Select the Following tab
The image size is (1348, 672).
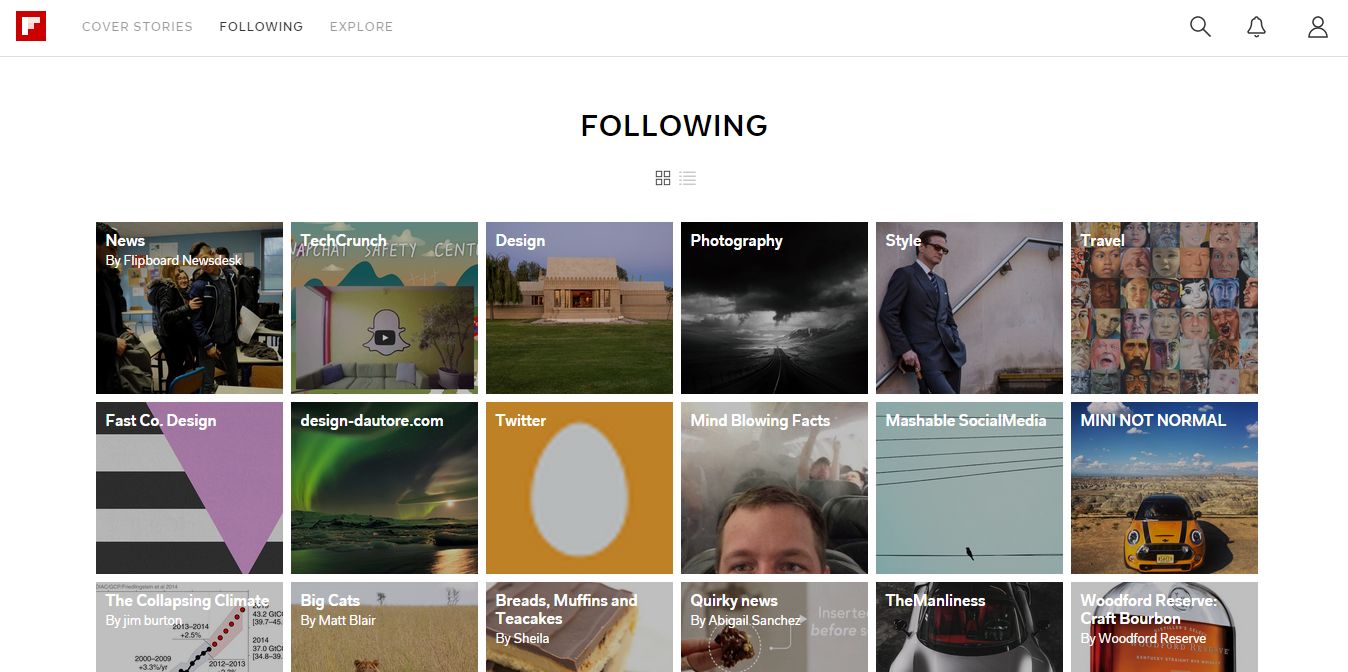coord(261,27)
